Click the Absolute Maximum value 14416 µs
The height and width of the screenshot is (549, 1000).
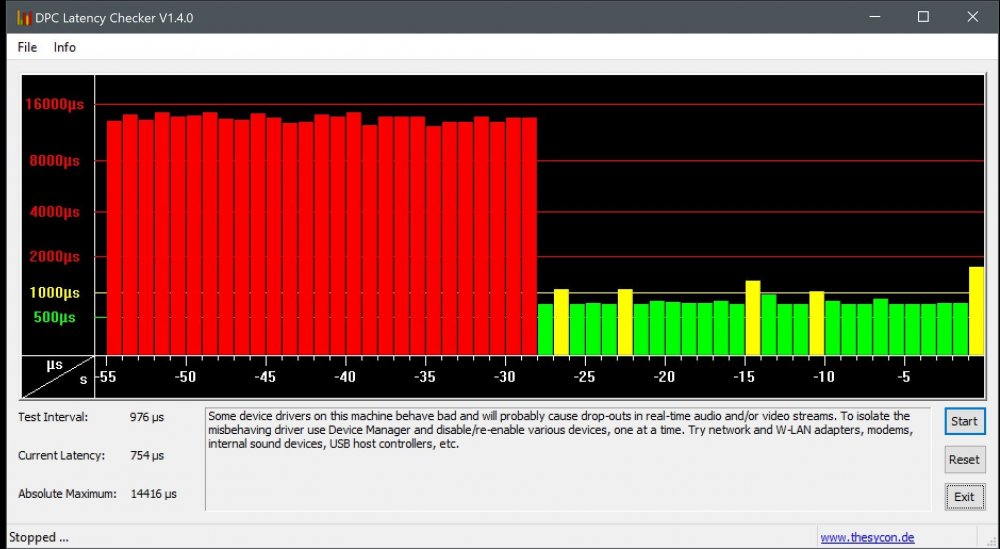[154, 494]
